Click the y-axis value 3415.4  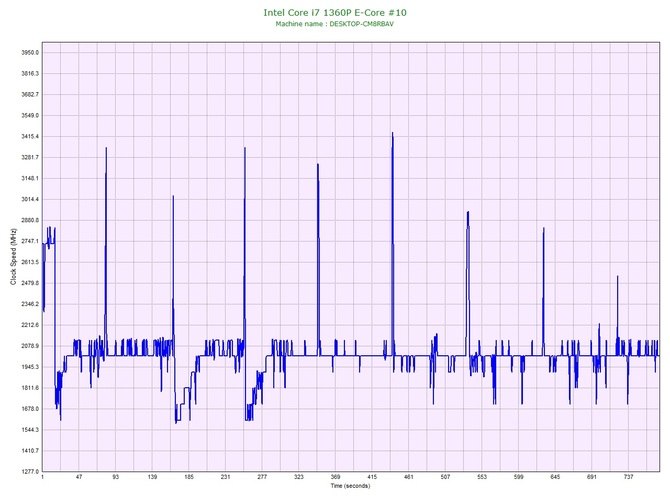30,136
